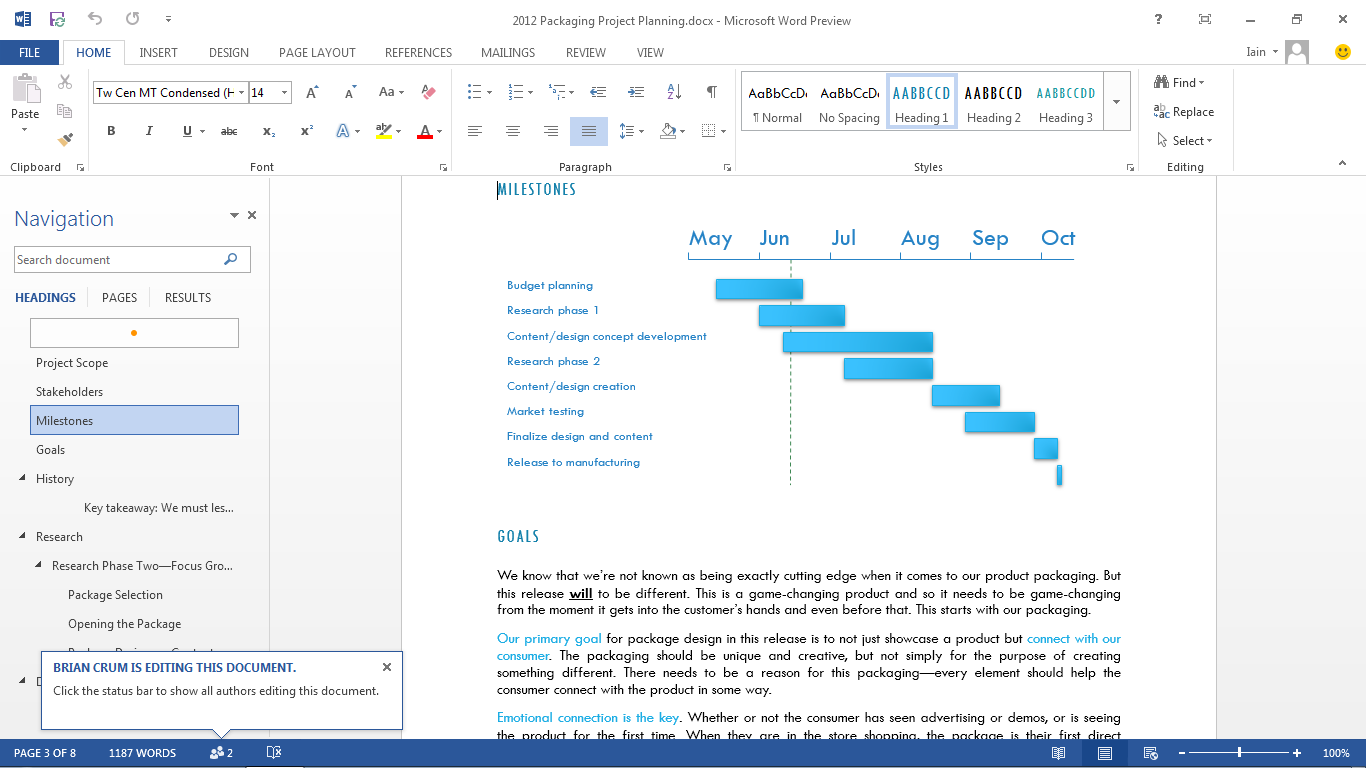Show paragraph marks with the pilcrow icon
The height and width of the screenshot is (768, 1366).
711,92
